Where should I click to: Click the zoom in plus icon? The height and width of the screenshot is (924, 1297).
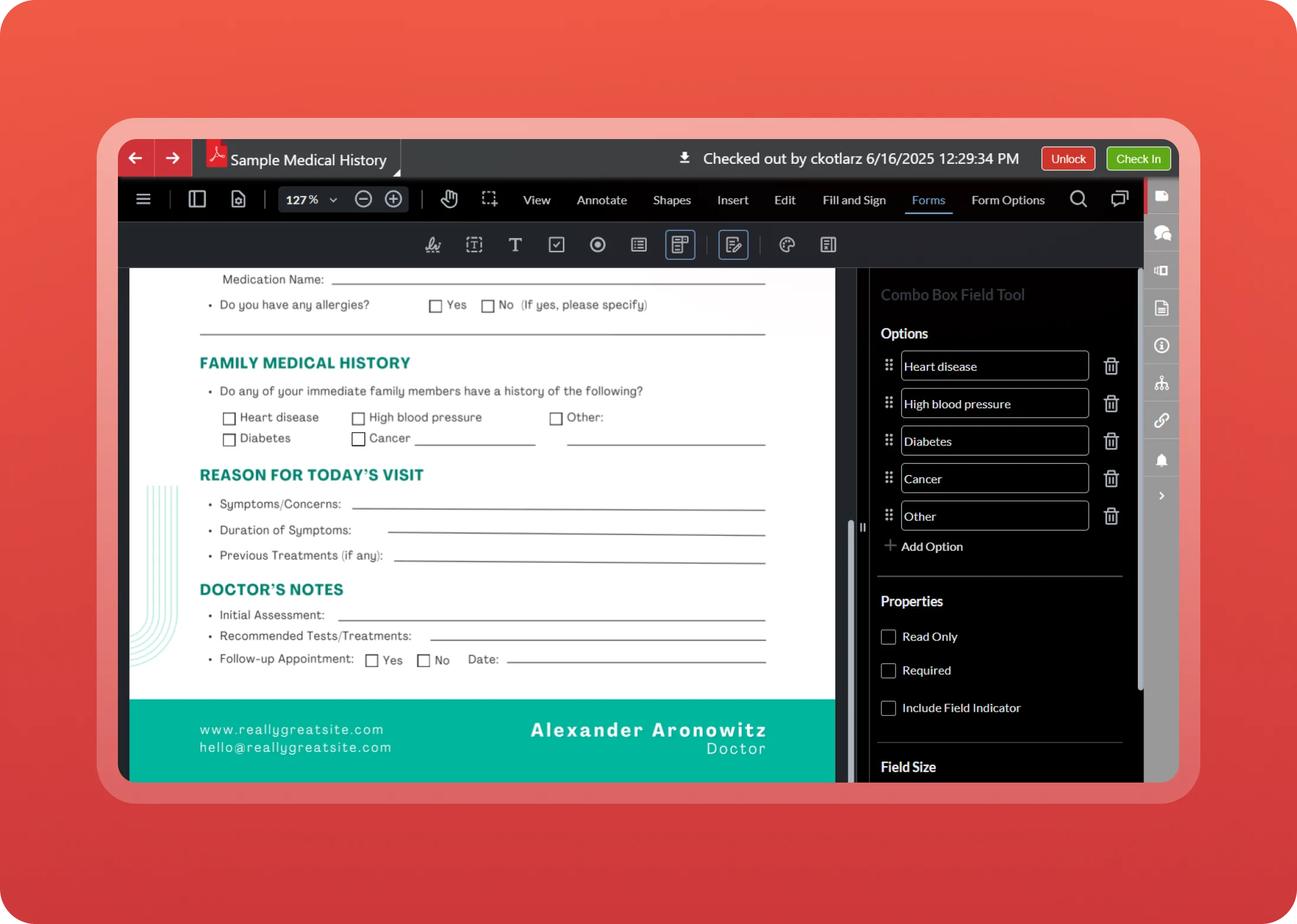tap(393, 199)
